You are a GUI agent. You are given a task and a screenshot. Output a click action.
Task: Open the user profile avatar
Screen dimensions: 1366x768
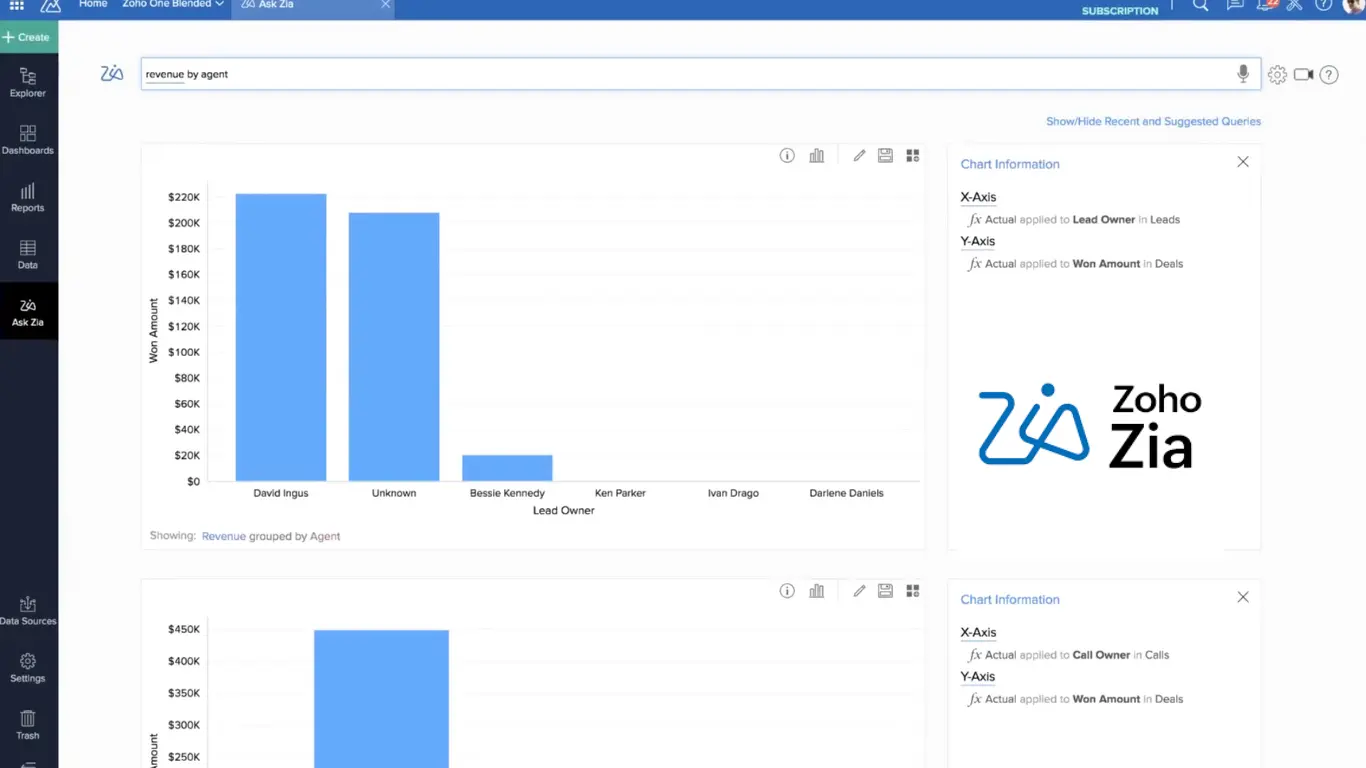[1354, 5]
